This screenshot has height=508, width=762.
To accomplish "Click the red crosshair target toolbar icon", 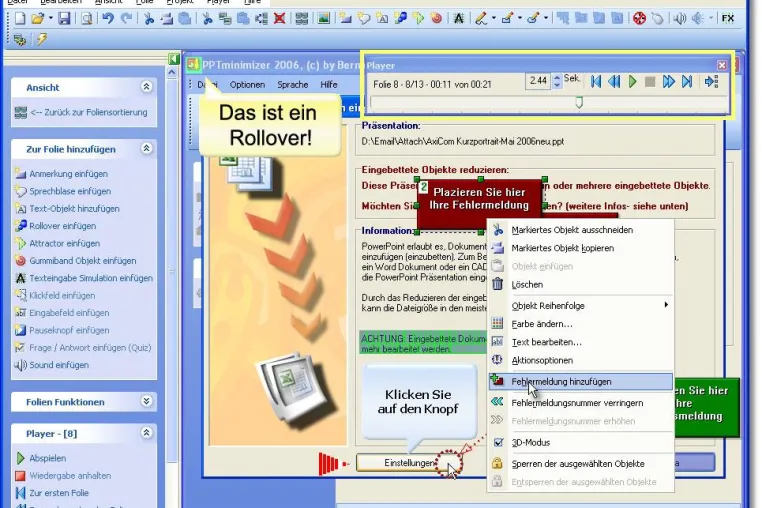I will pos(640,18).
